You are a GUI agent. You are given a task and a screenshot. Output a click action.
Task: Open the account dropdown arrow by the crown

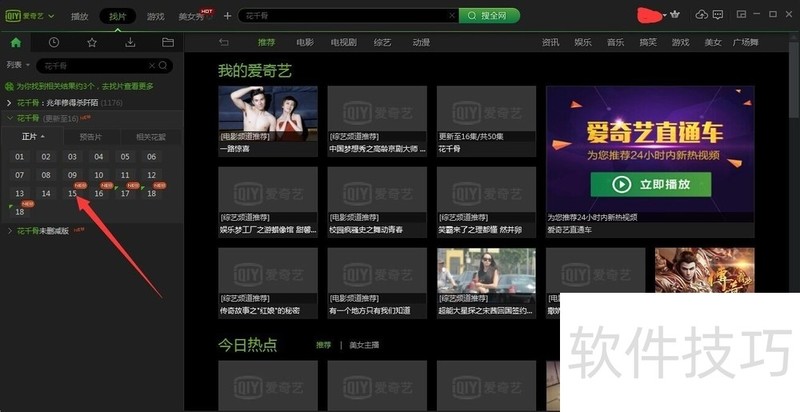pyautogui.click(x=665, y=15)
